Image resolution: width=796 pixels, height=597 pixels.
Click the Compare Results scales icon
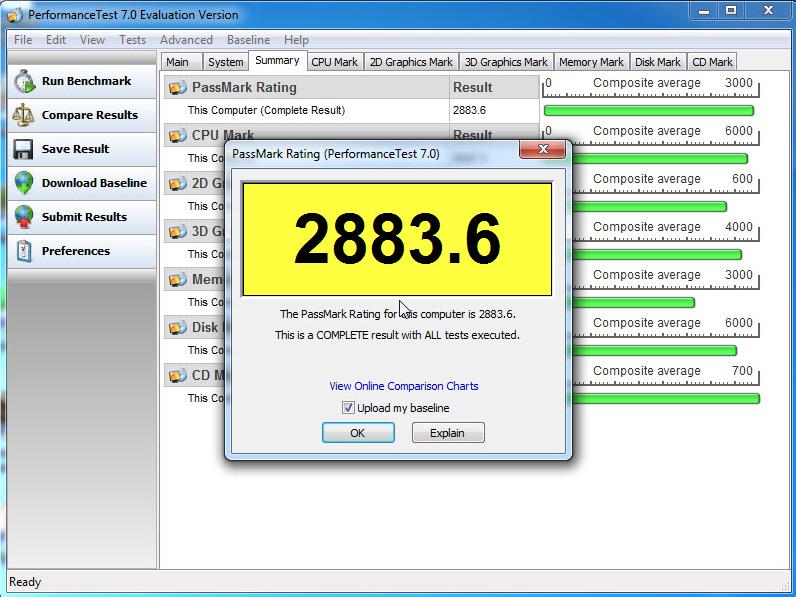pyautogui.click(x=24, y=115)
